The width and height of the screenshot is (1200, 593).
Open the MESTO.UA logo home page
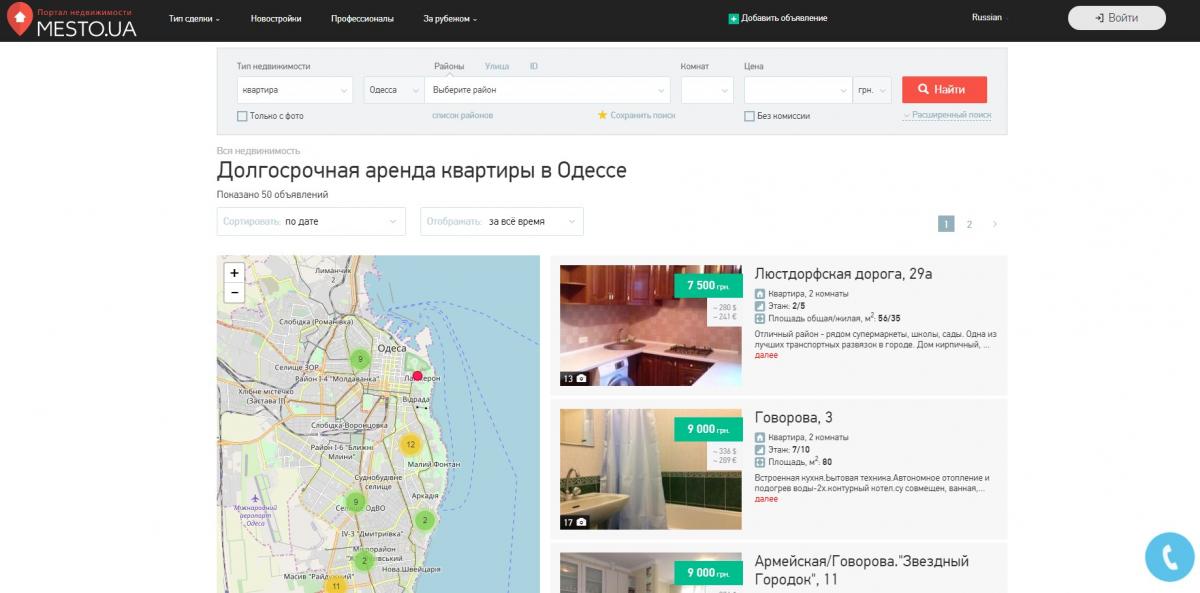point(71,20)
